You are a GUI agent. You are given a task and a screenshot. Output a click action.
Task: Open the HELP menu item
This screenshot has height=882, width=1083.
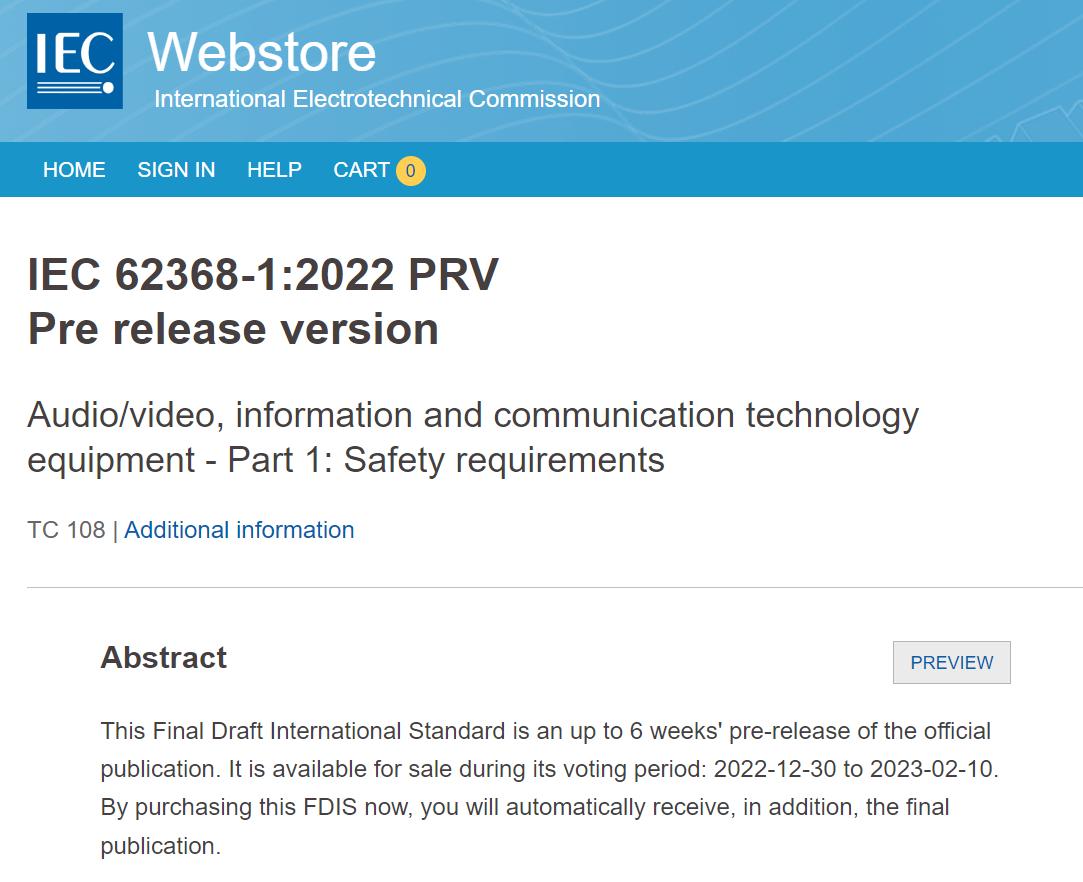click(x=274, y=170)
